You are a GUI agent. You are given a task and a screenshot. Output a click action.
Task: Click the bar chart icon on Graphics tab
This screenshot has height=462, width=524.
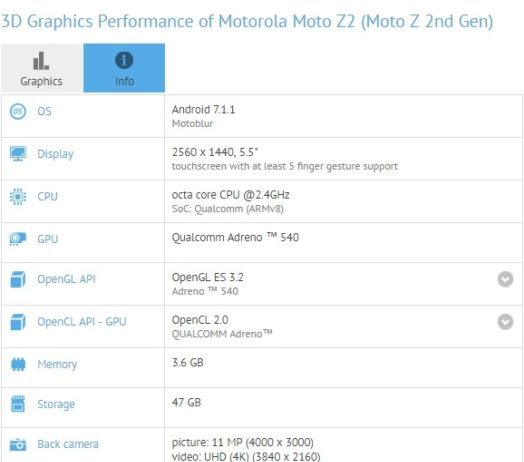pyautogui.click(x=41, y=61)
